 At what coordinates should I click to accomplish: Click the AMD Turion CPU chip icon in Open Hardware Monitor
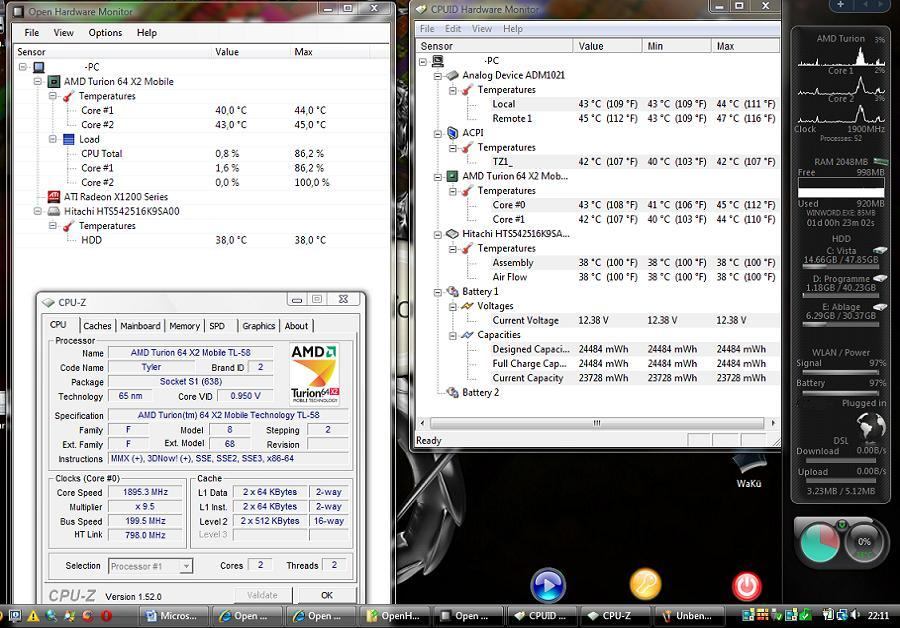(x=53, y=82)
